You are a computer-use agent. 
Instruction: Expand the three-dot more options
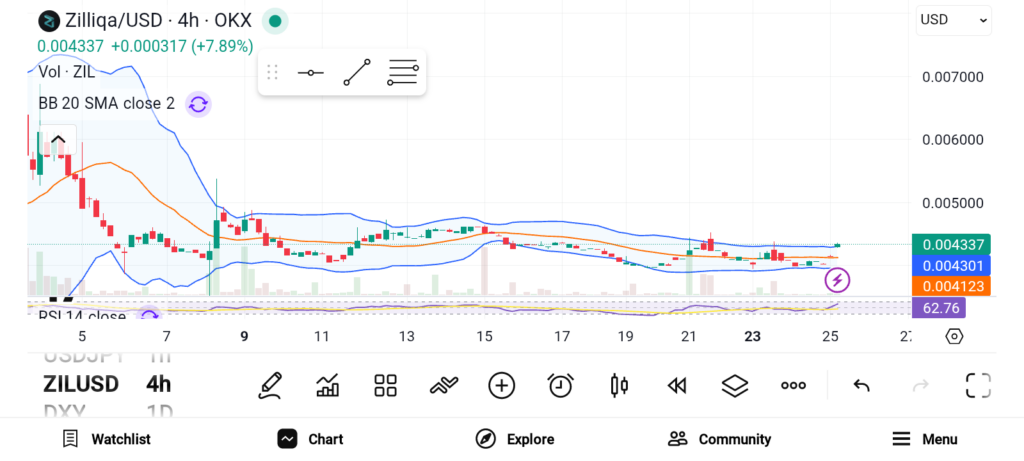tap(793, 385)
